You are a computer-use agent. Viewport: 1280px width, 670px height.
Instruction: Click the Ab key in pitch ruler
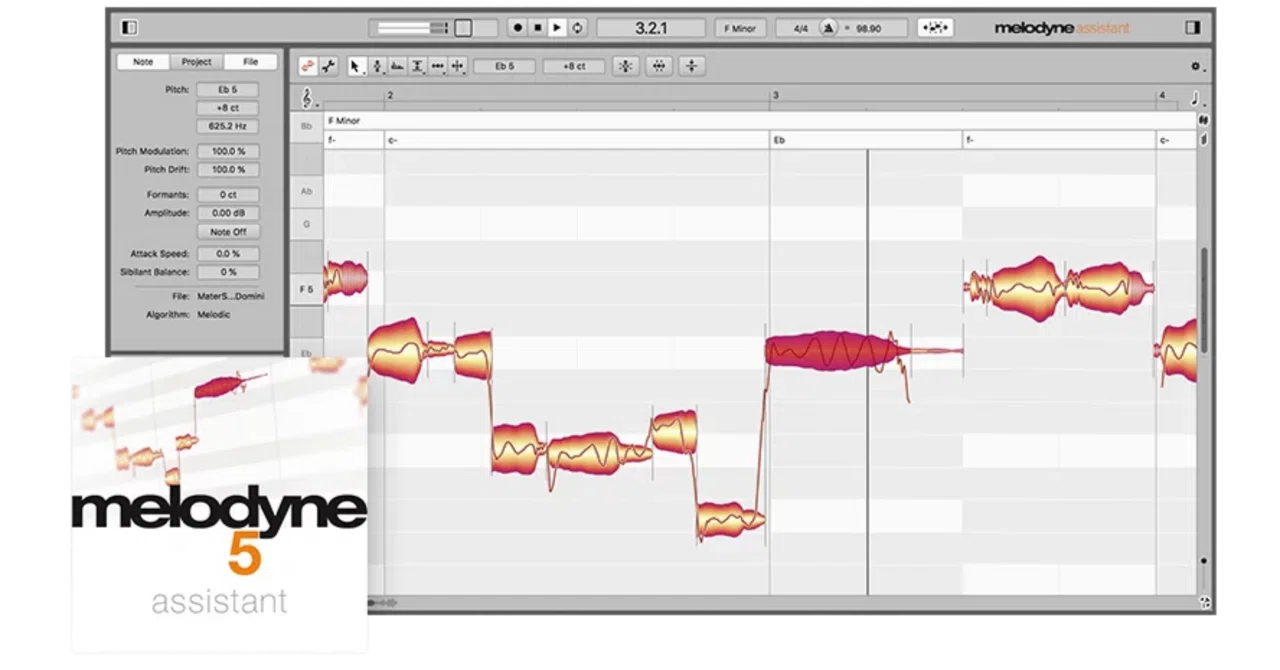tap(306, 191)
